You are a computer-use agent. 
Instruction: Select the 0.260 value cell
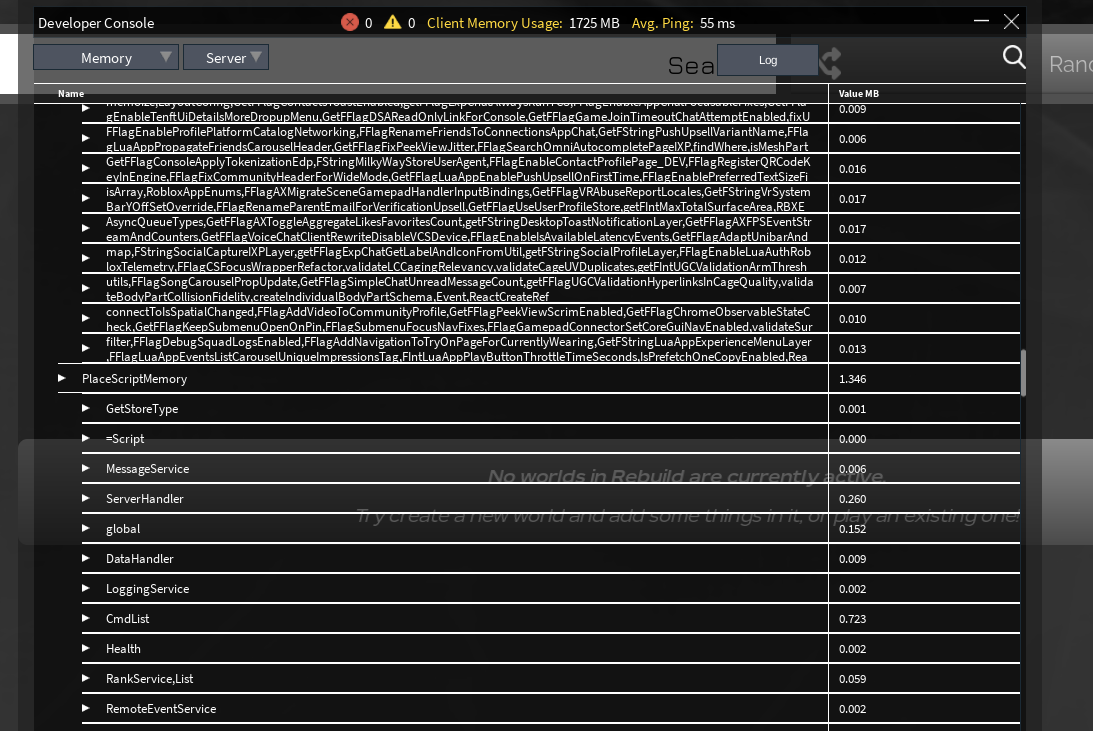(853, 499)
